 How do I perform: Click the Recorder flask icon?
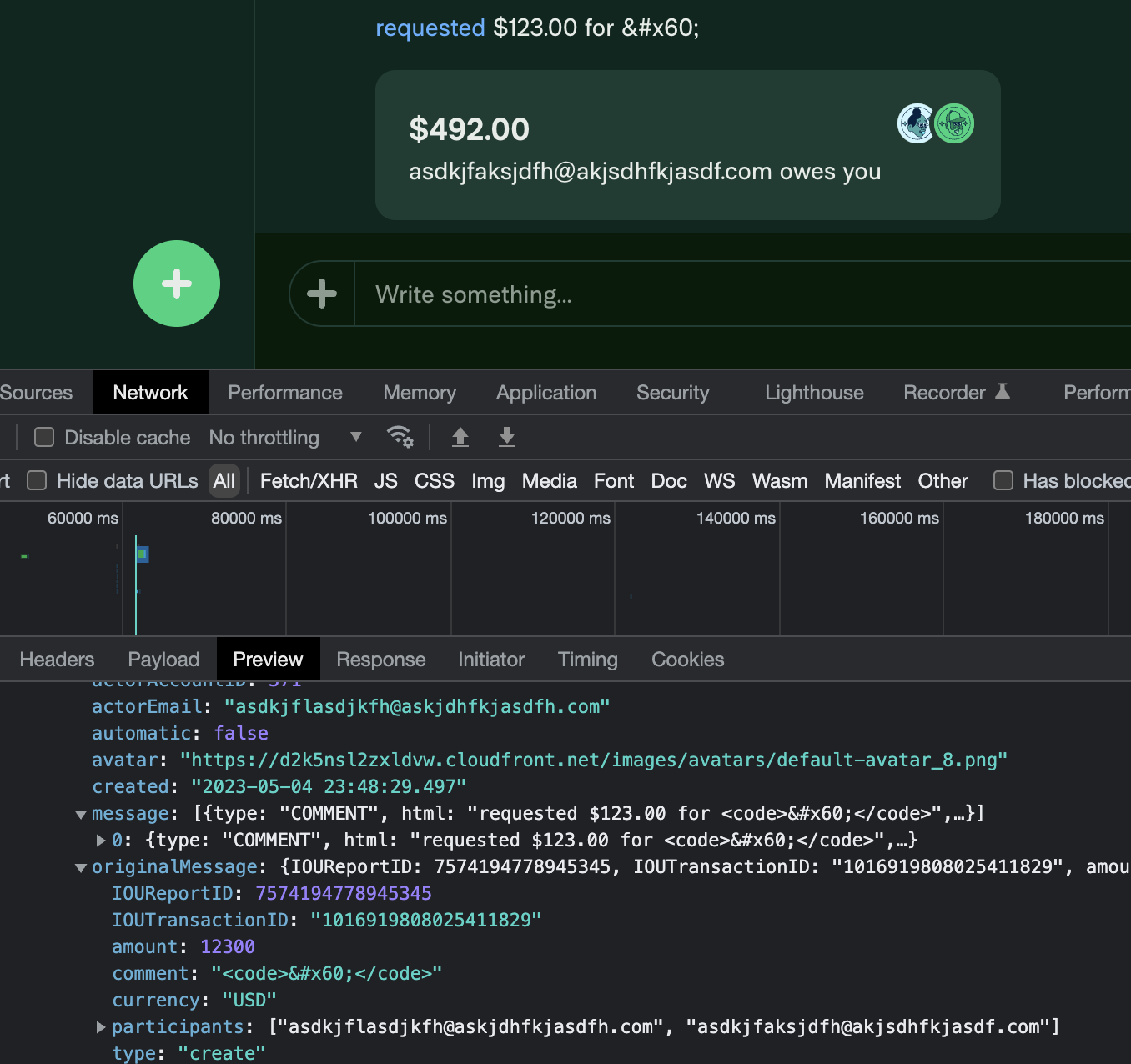point(1003,391)
